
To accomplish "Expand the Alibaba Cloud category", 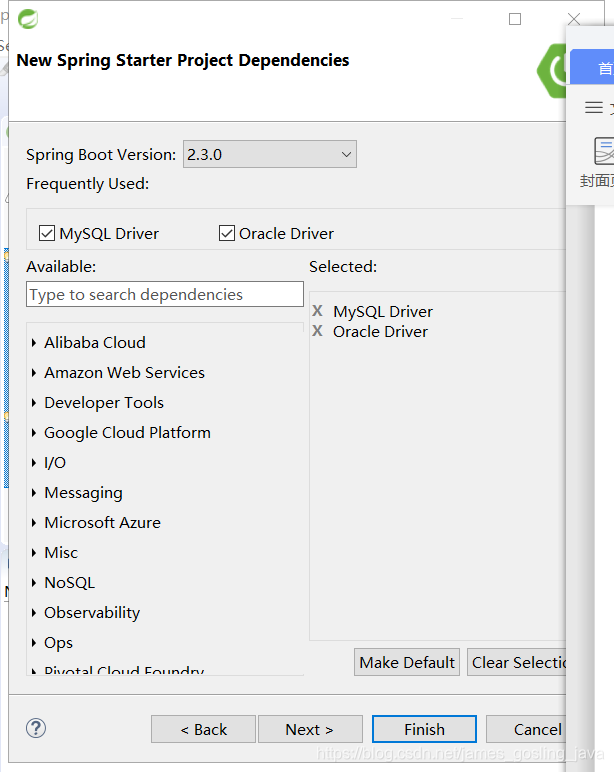I will [x=34, y=343].
